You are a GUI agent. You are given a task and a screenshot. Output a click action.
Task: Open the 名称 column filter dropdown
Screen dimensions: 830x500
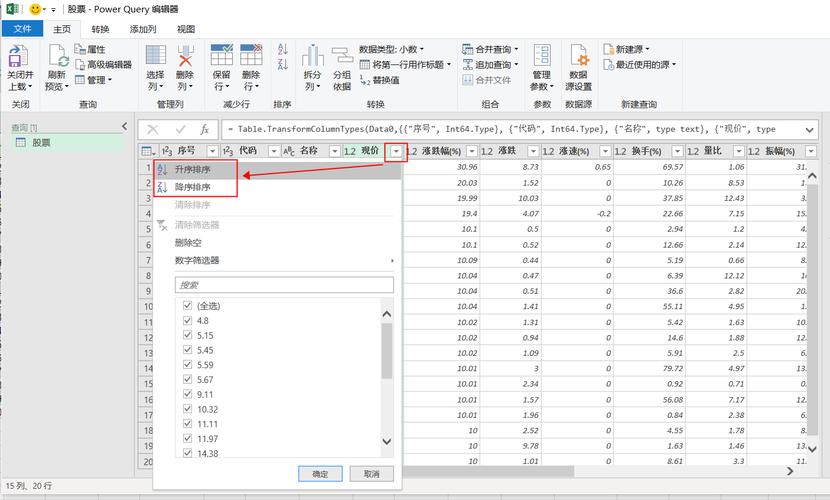coord(335,151)
